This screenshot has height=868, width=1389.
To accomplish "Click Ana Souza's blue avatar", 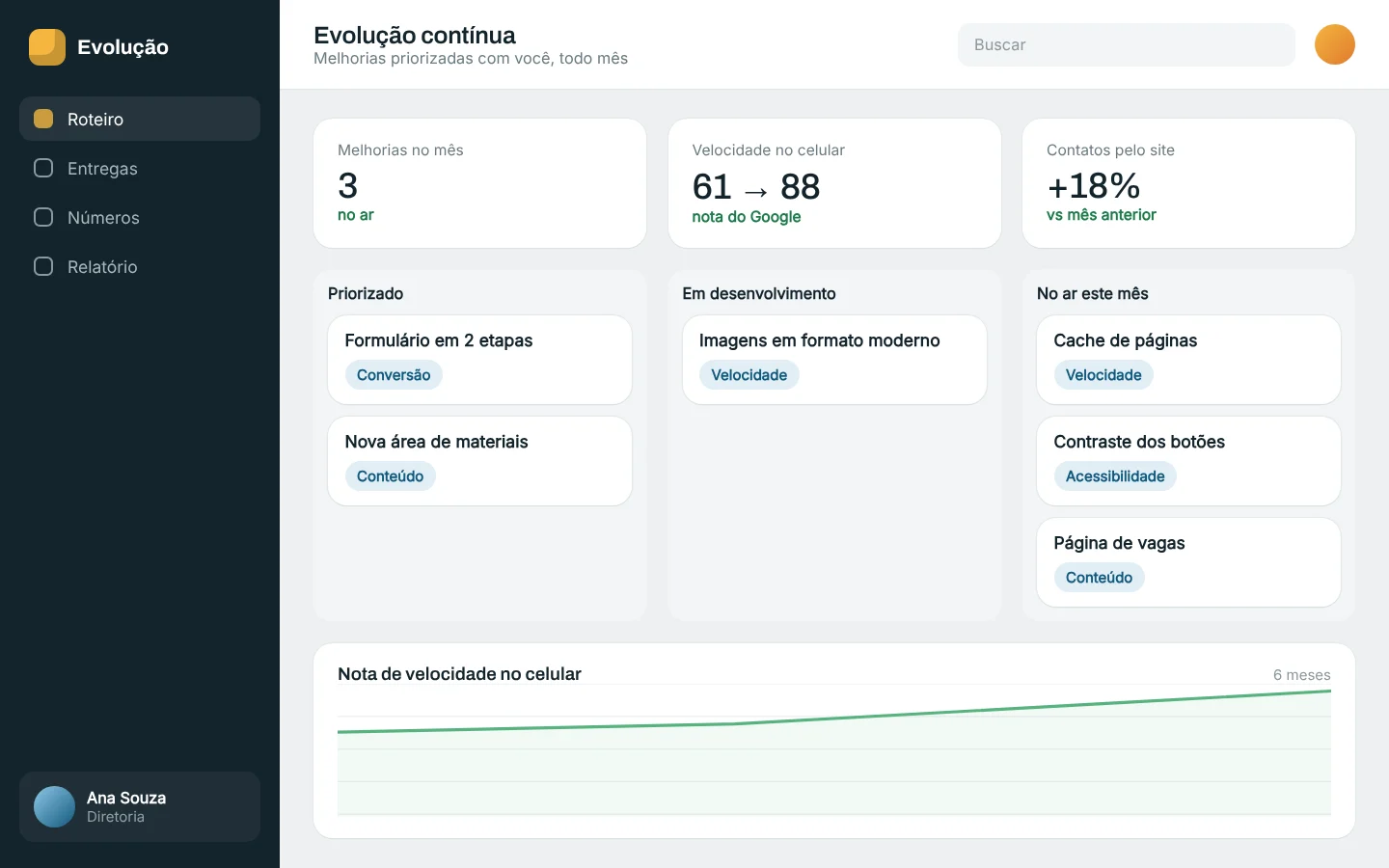I will [54, 806].
